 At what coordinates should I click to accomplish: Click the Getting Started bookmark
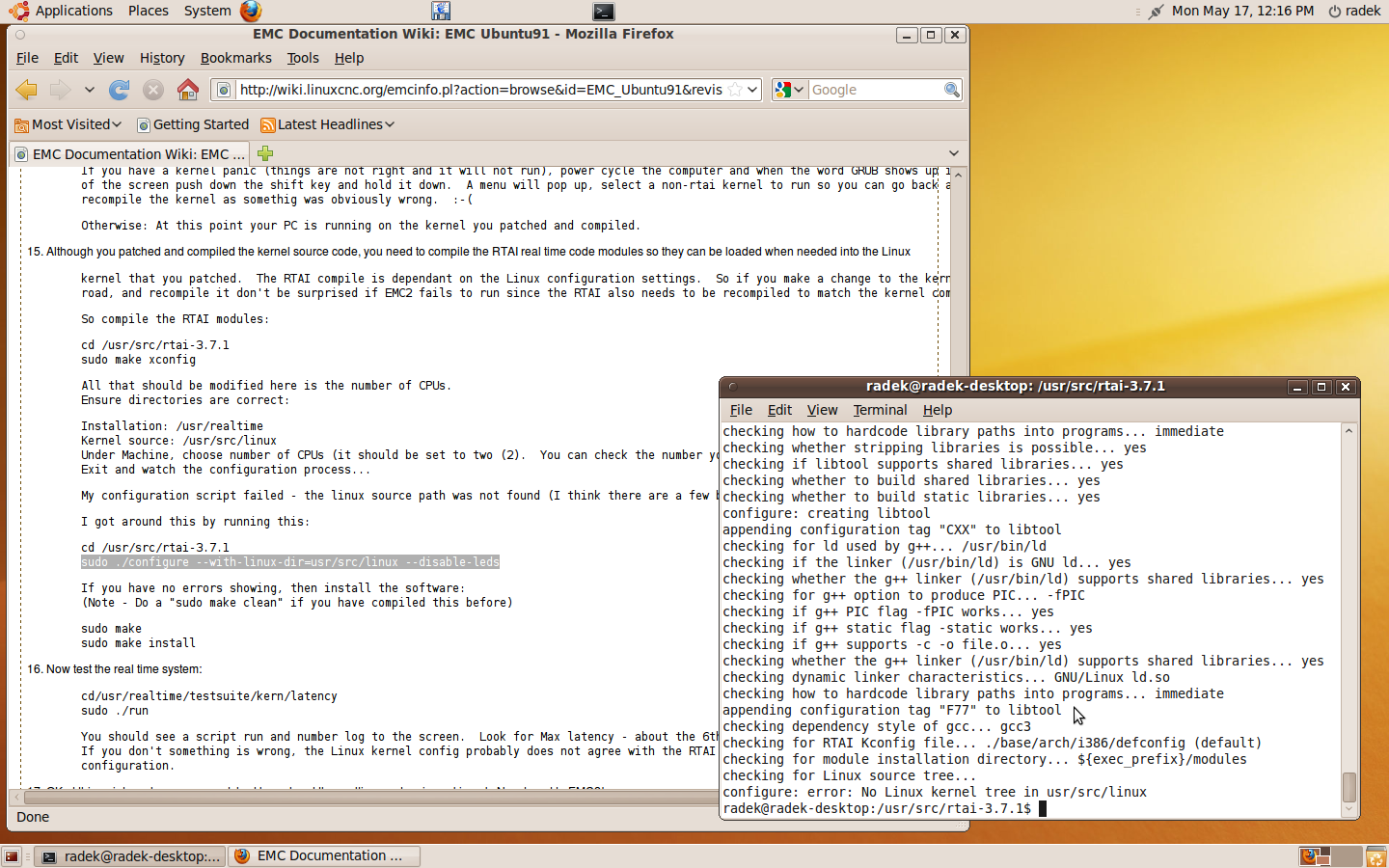(193, 124)
